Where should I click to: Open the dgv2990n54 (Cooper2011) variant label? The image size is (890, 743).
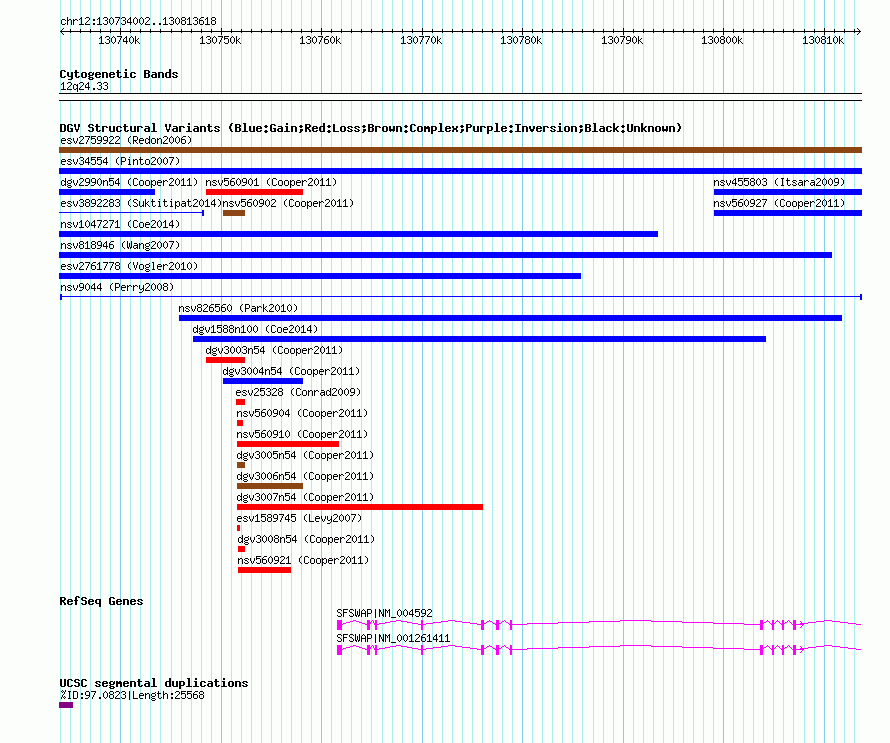pyautogui.click(x=129, y=182)
